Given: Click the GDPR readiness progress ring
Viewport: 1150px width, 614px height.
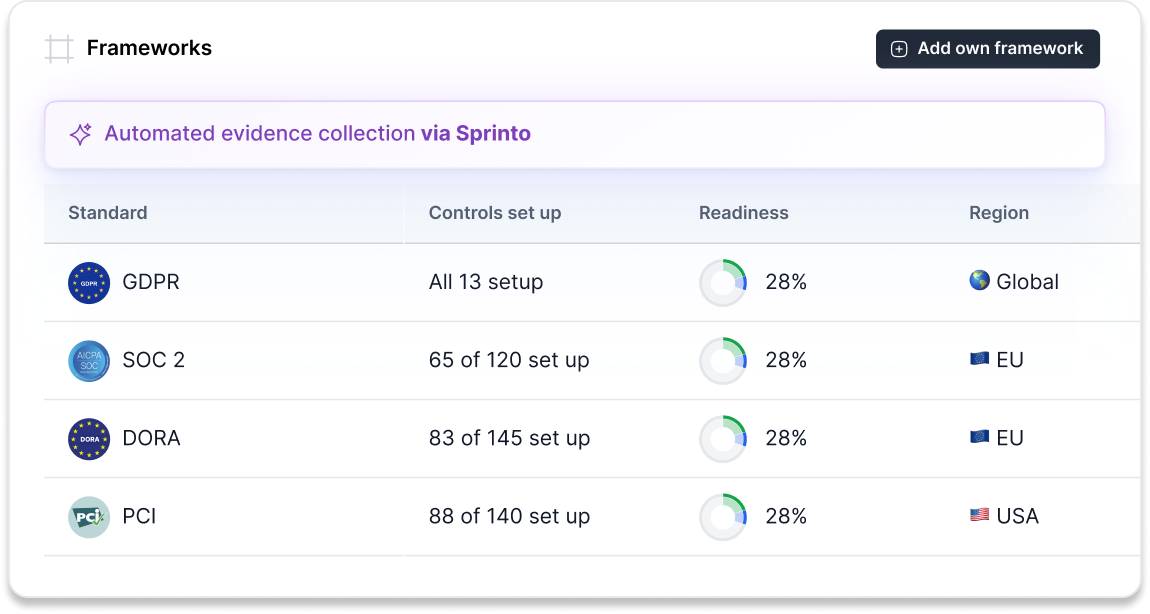Looking at the screenshot, I should tap(723, 283).
